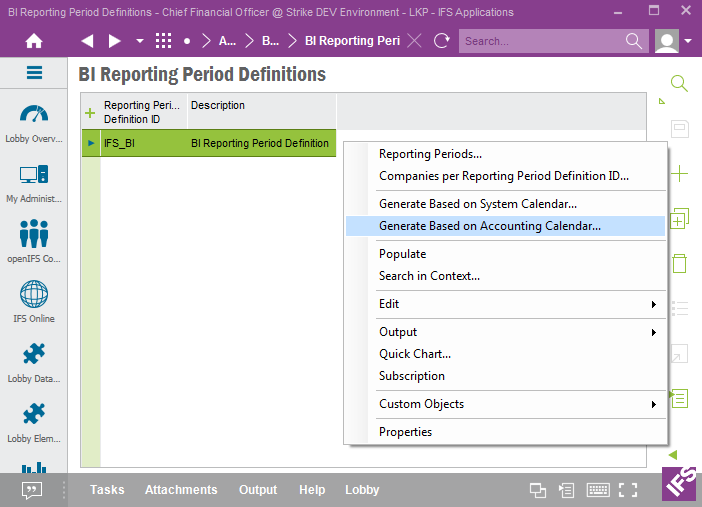Go back using the left arrow

point(87,41)
